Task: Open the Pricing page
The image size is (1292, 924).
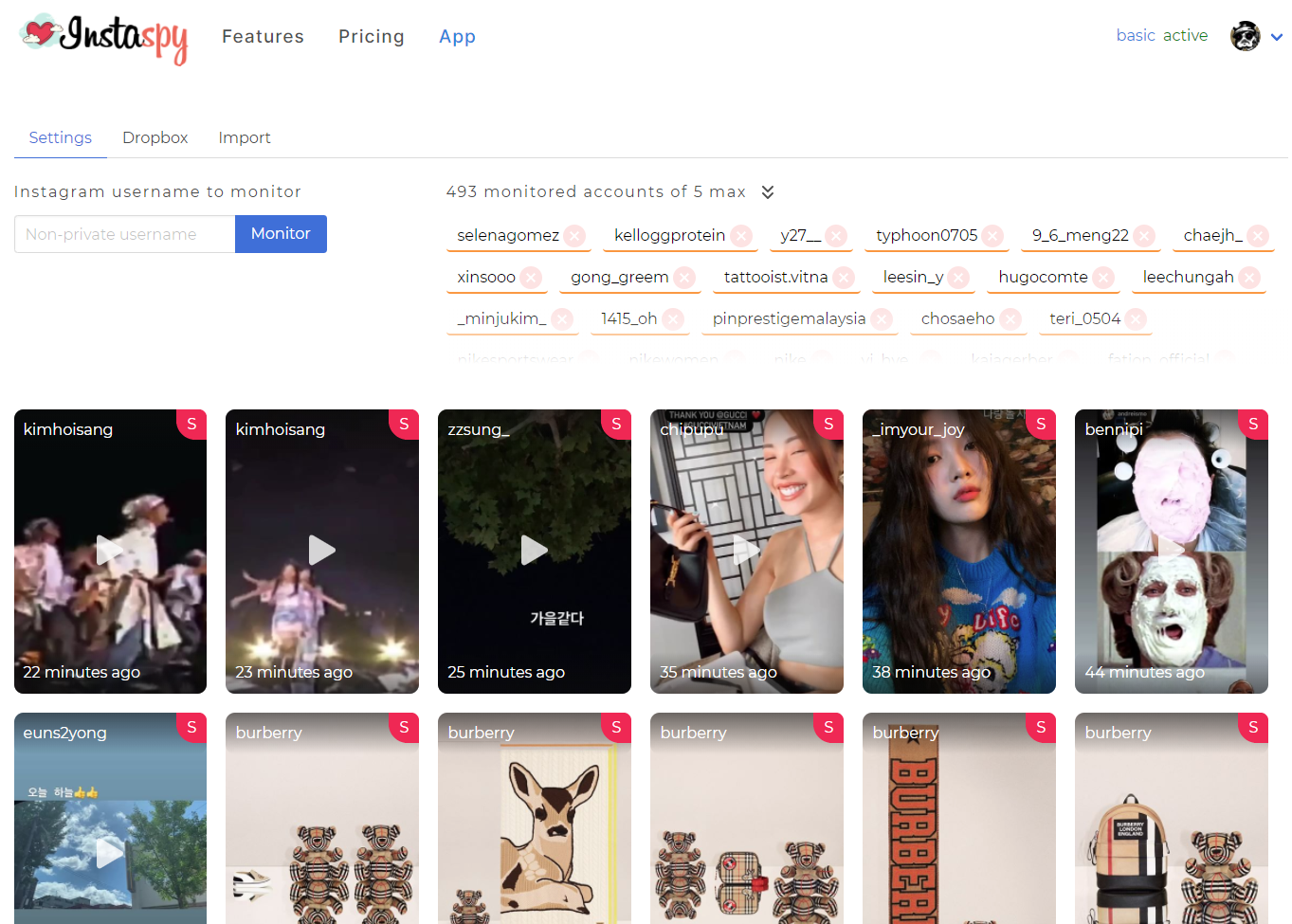Action: pos(371,36)
